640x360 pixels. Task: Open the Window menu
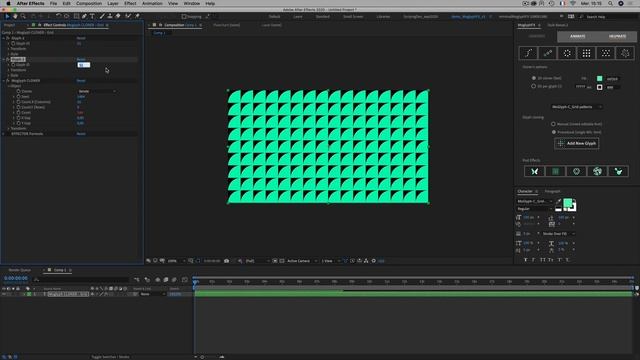pos(191,3)
